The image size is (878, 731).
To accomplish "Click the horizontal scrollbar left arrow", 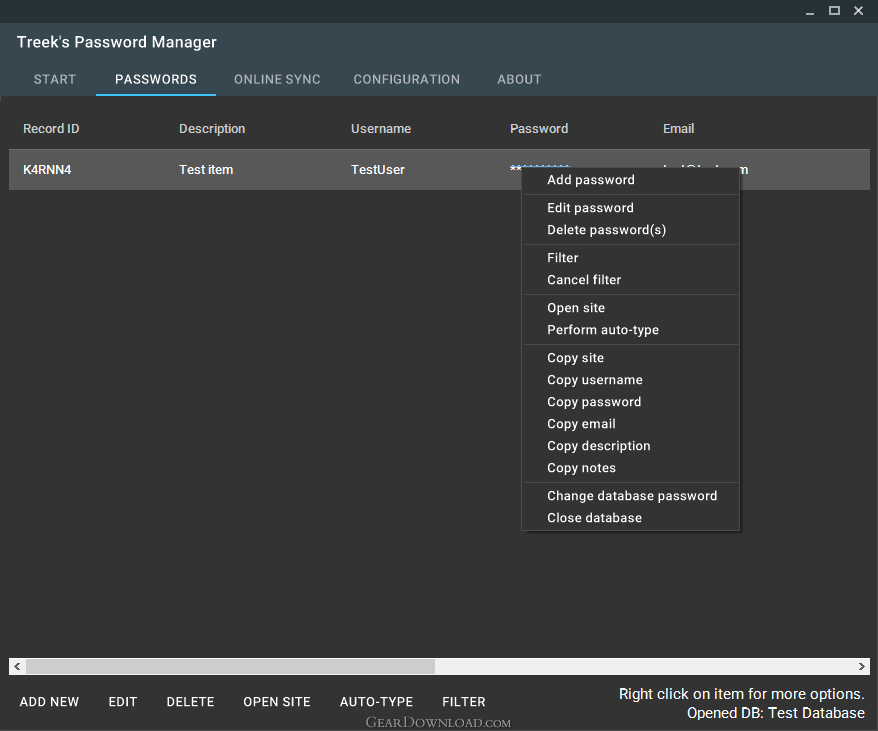I will (x=17, y=667).
